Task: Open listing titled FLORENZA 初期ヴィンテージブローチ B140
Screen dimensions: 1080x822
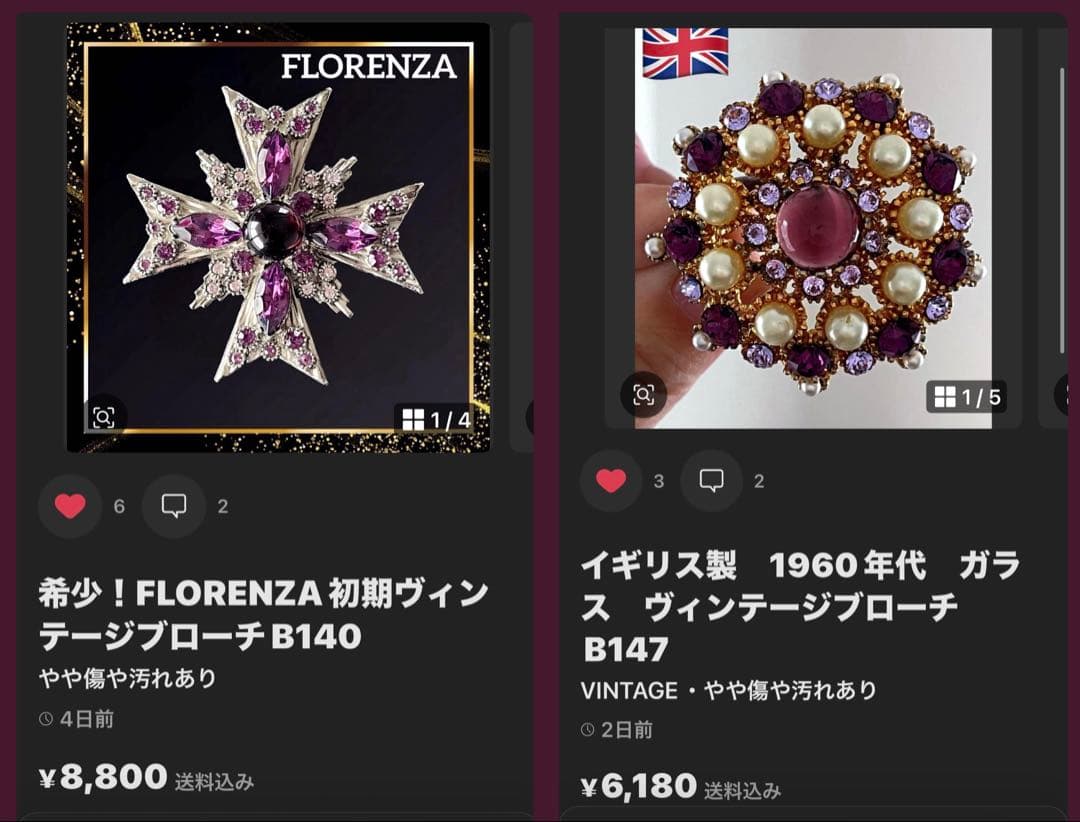Action: (x=263, y=614)
